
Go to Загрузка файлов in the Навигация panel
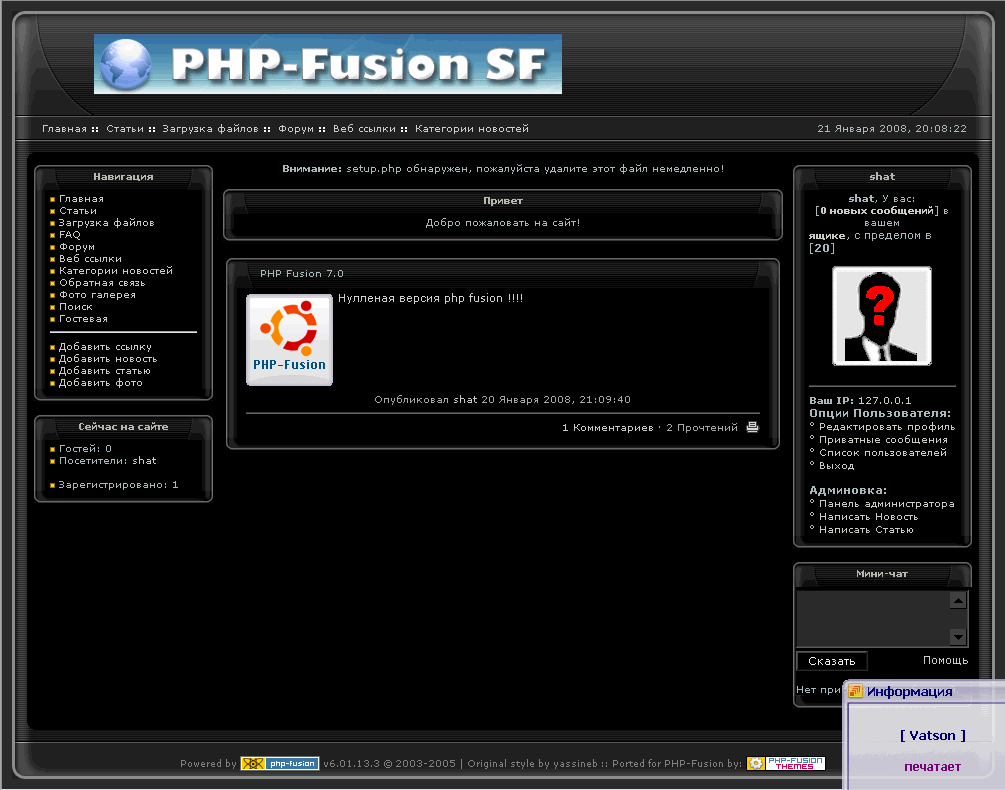click(107, 223)
